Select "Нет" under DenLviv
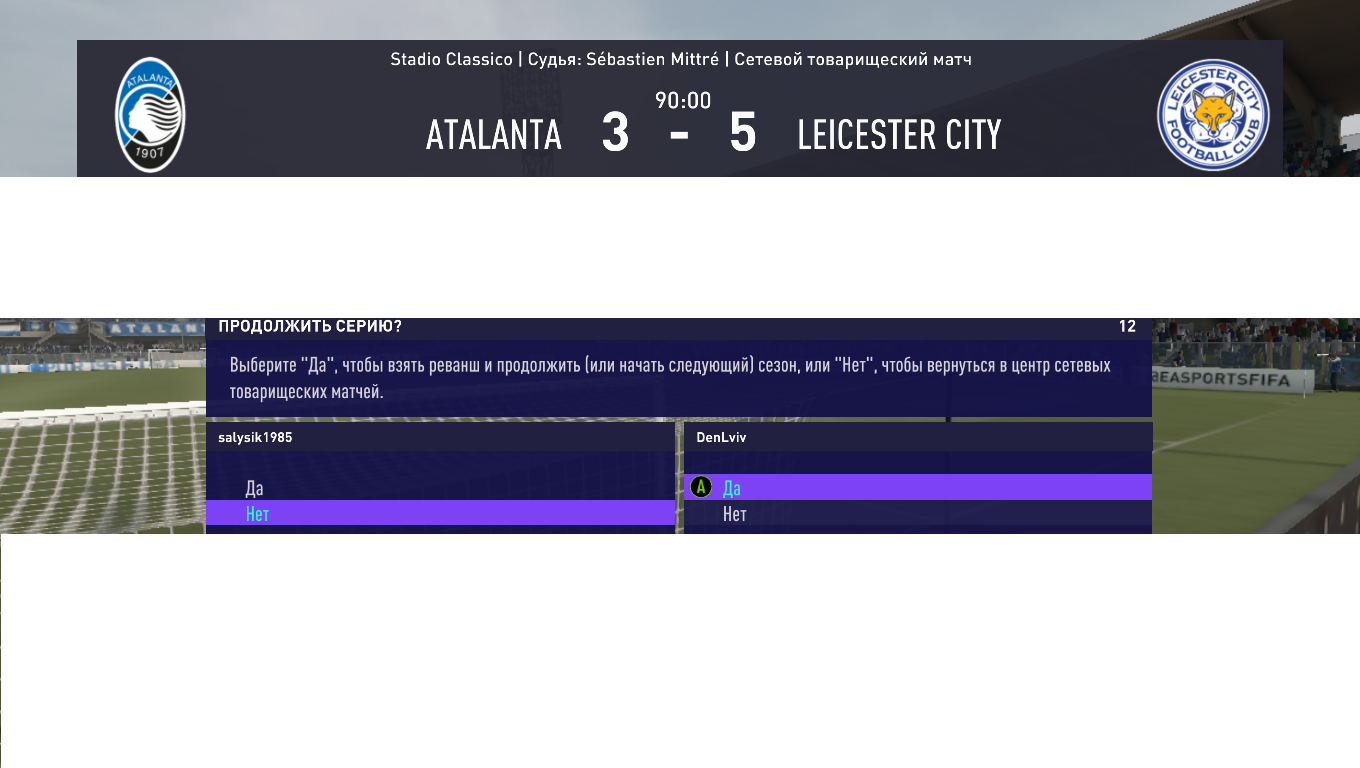Viewport: 1360px width, 768px height. tap(735, 514)
